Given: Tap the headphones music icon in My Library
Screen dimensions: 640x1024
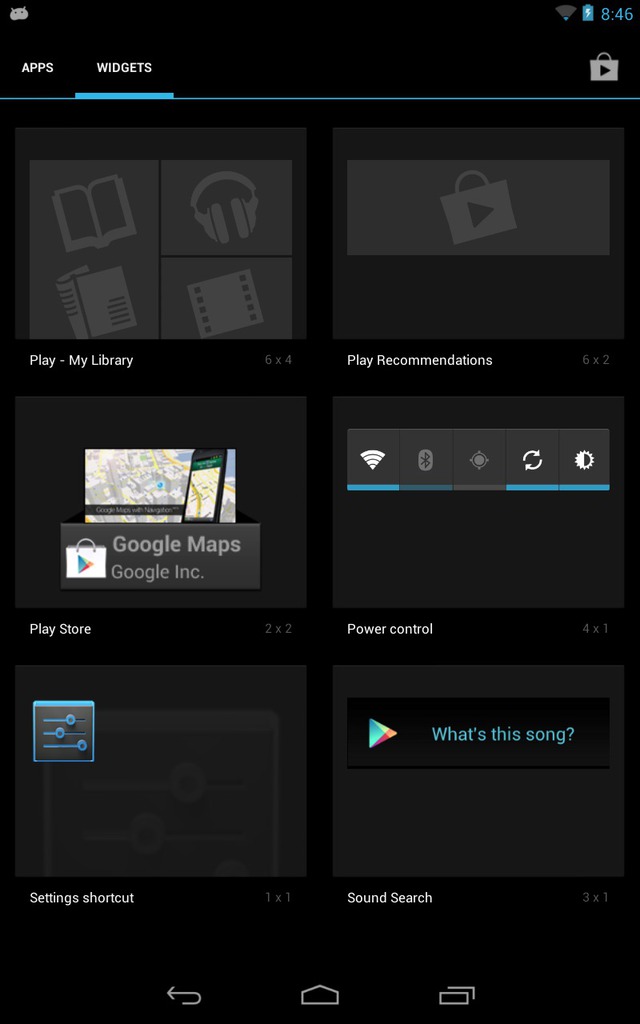Looking at the screenshot, I should coord(225,207).
